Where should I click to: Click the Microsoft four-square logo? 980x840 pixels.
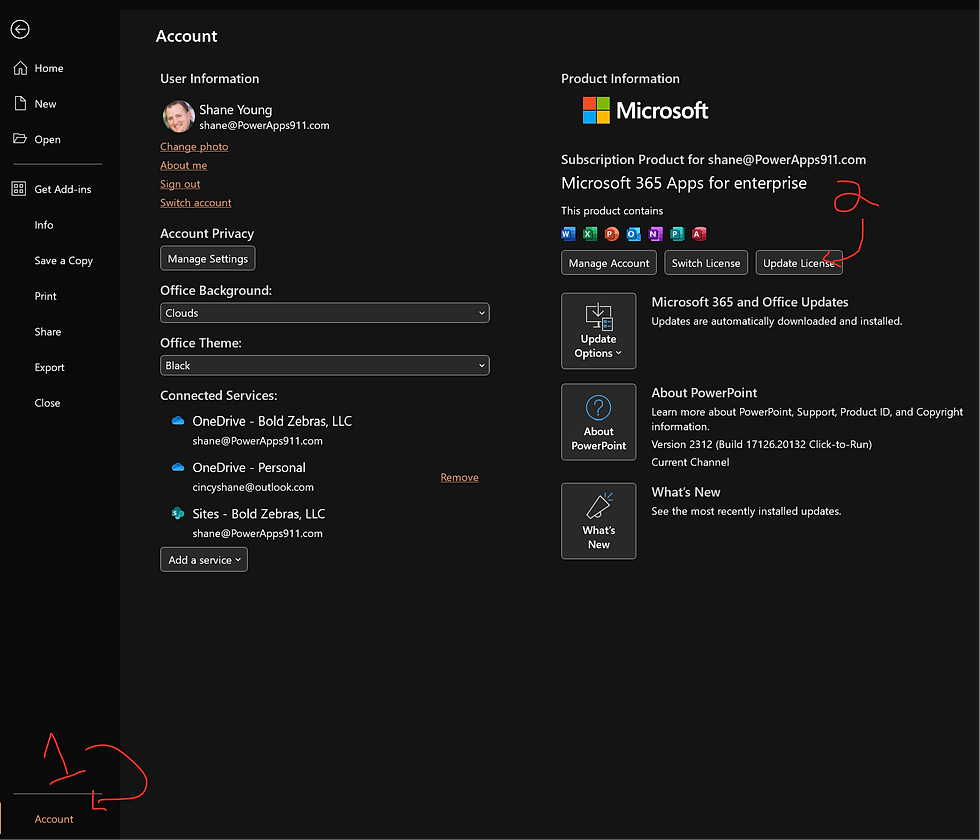pos(596,110)
